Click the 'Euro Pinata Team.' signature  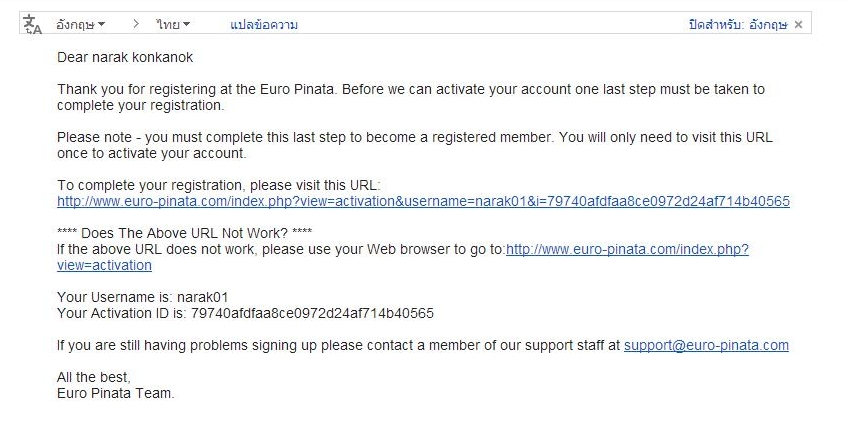pyautogui.click(x=116, y=393)
